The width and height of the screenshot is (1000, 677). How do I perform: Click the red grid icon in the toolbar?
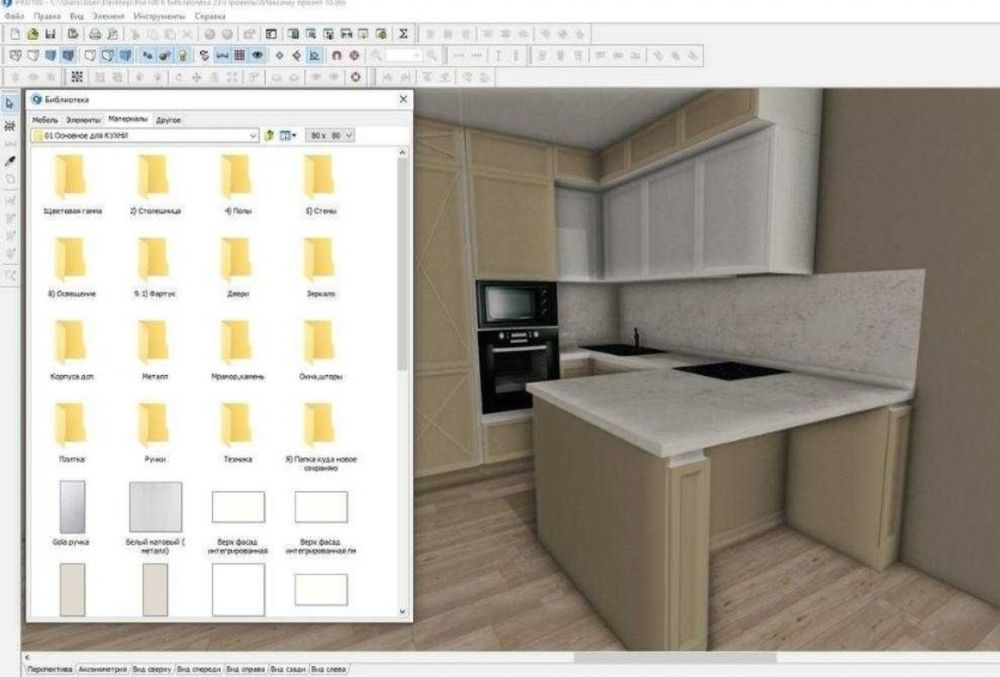[240, 55]
